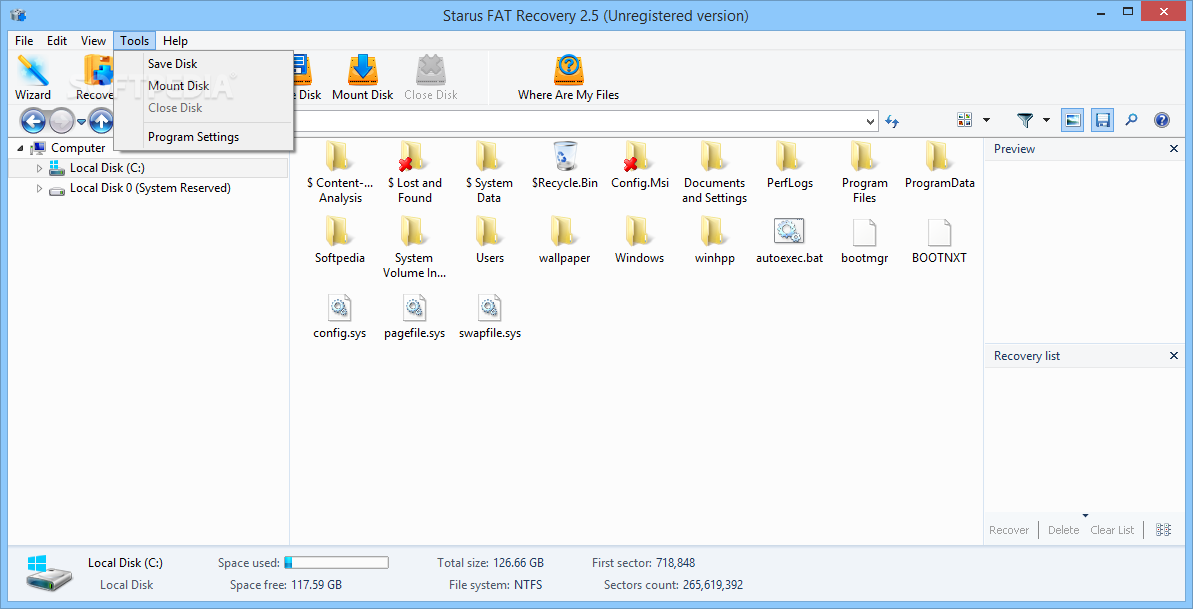
Task: Select the BOOTNXT file
Action: point(939,241)
